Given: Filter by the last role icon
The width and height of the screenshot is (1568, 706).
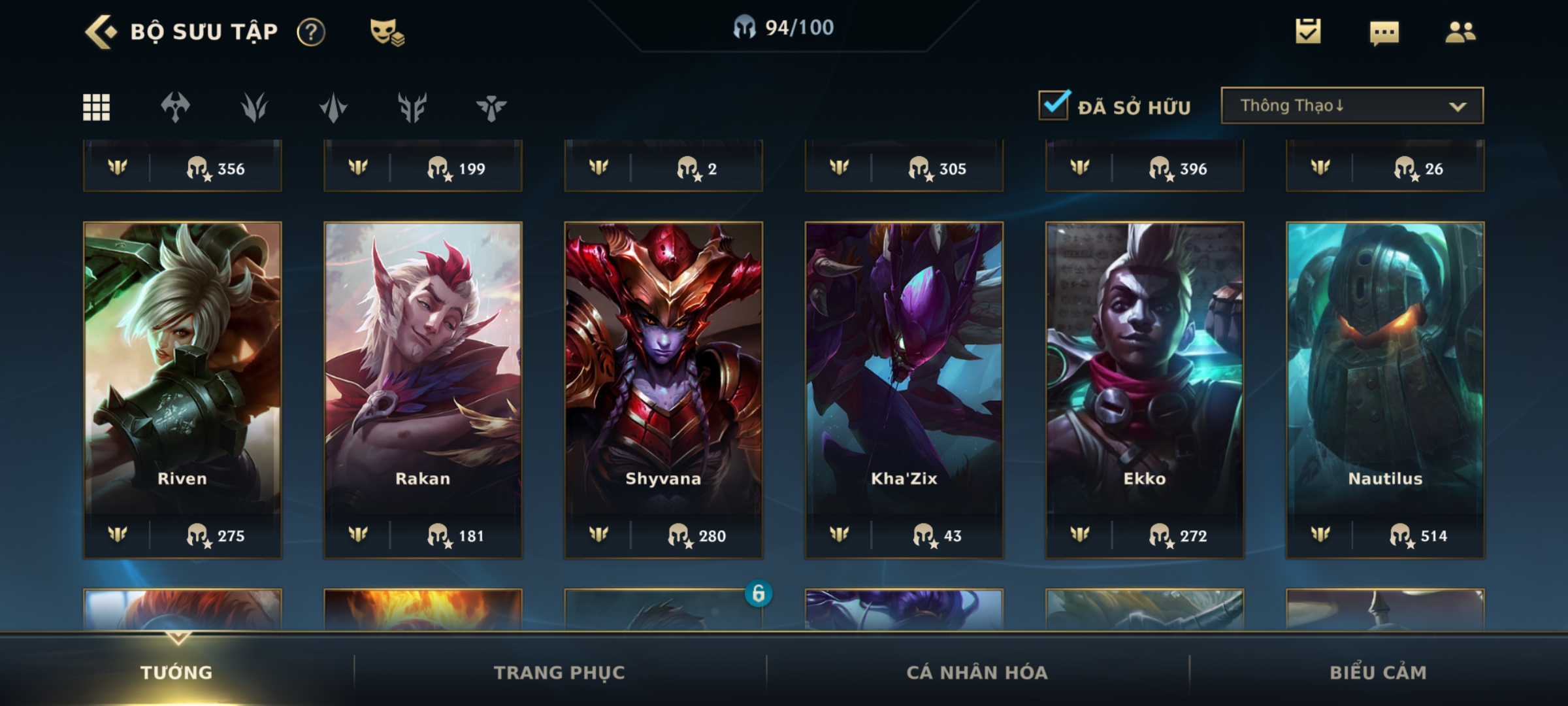Looking at the screenshot, I should (491, 108).
